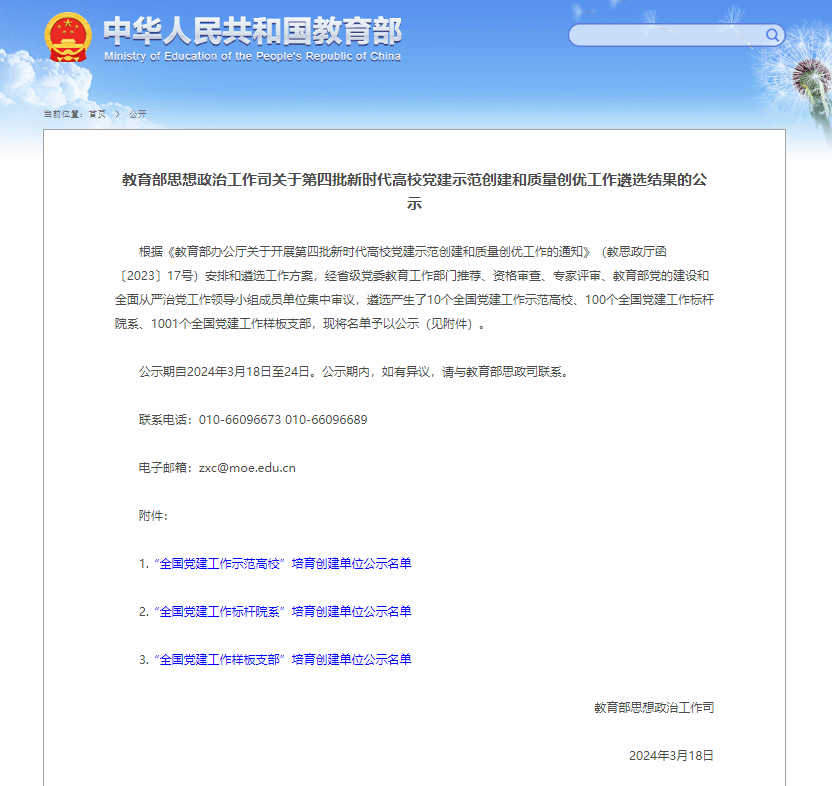Click the 公示期自2024年3月18日至24日 sentence

[x=354, y=372]
